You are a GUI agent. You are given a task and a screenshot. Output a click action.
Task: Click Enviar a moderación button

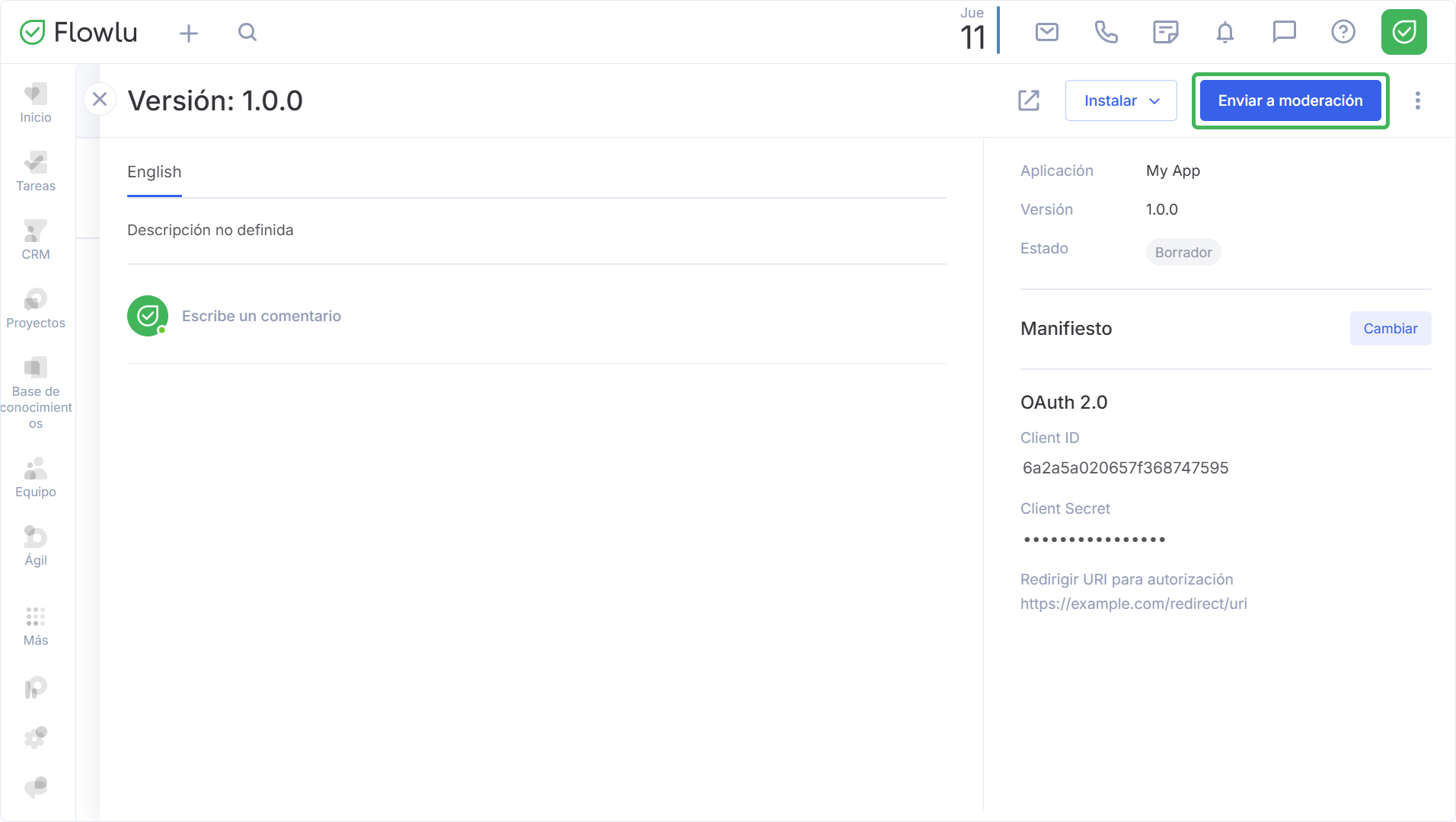[1290, 100]
